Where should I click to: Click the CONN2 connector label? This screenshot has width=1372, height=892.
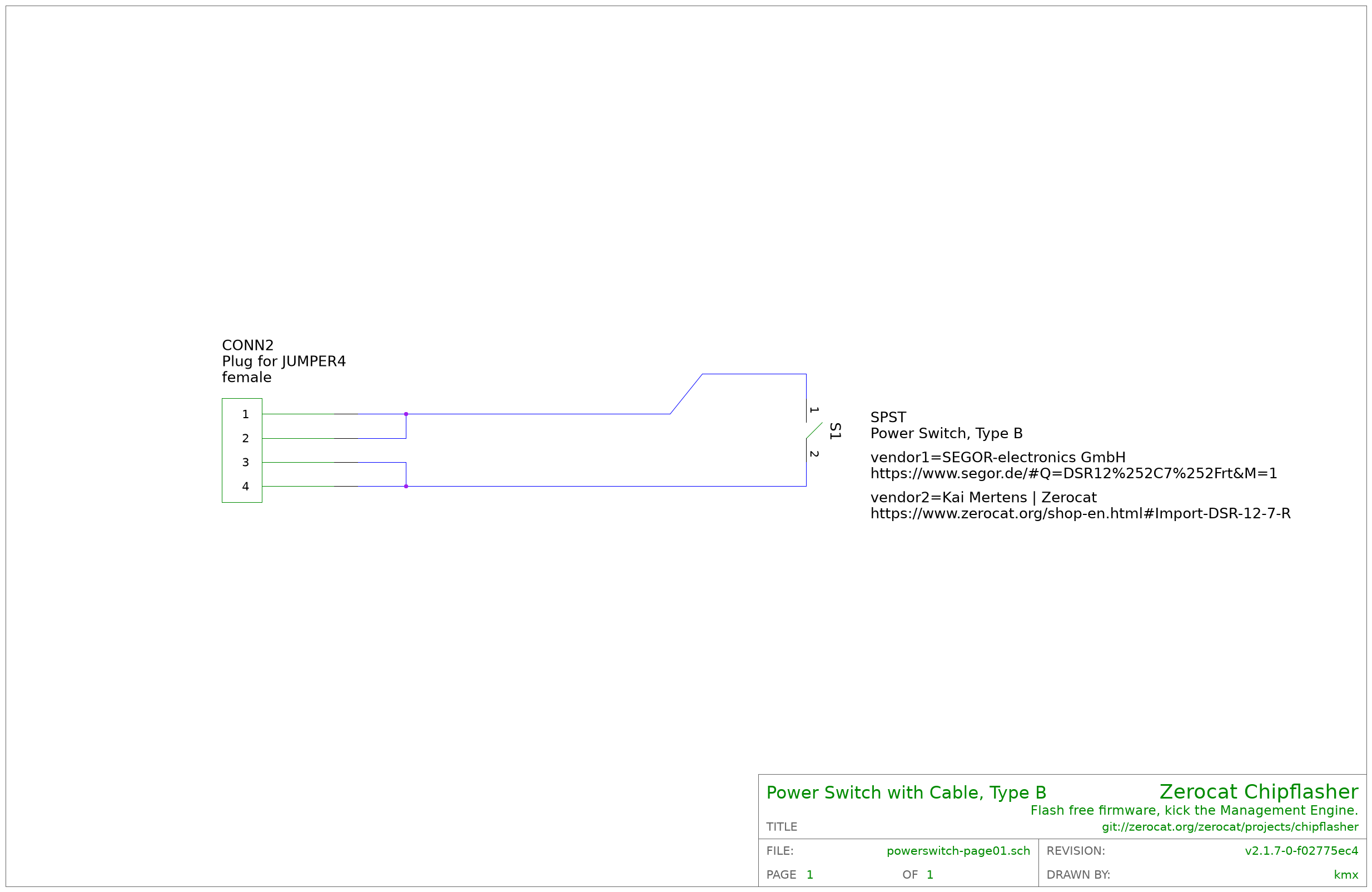247,345
